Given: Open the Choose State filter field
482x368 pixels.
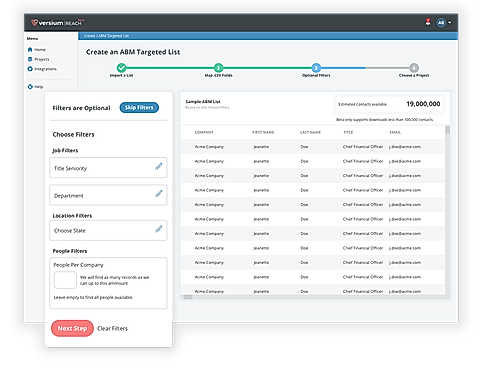Looking at the screenshot, I should [108, 230].
